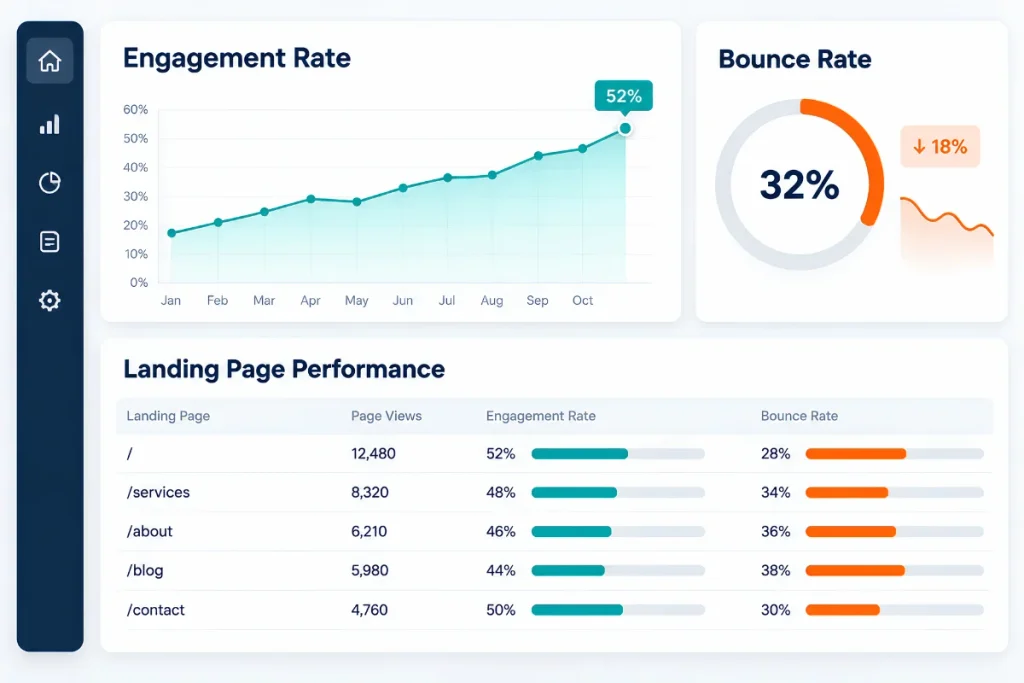
Task: Click the 32% bounce rate donut value
Action: pyautogui.click(x=799, y=184)
